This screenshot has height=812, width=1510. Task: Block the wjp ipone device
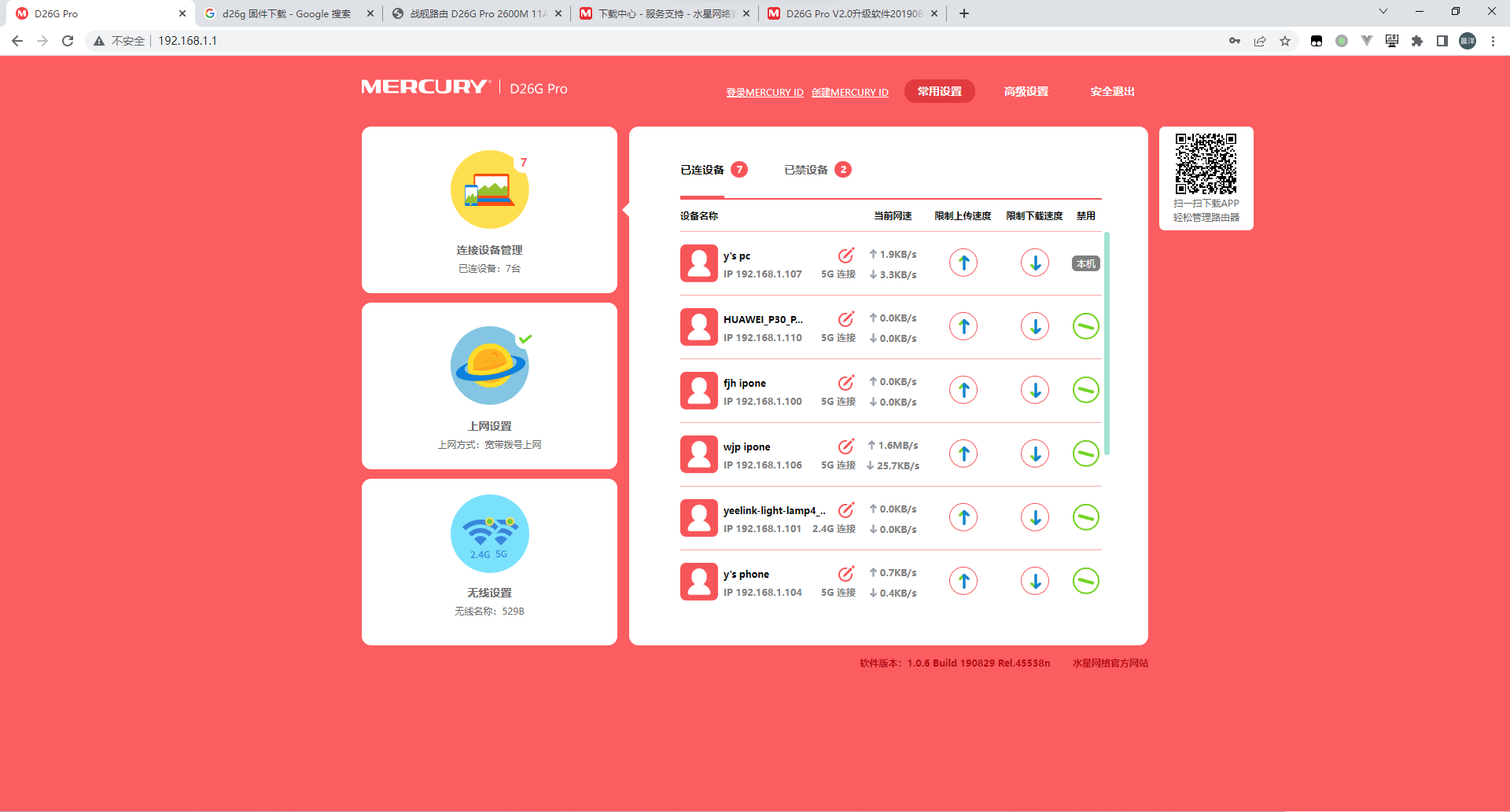[1085, 454]
